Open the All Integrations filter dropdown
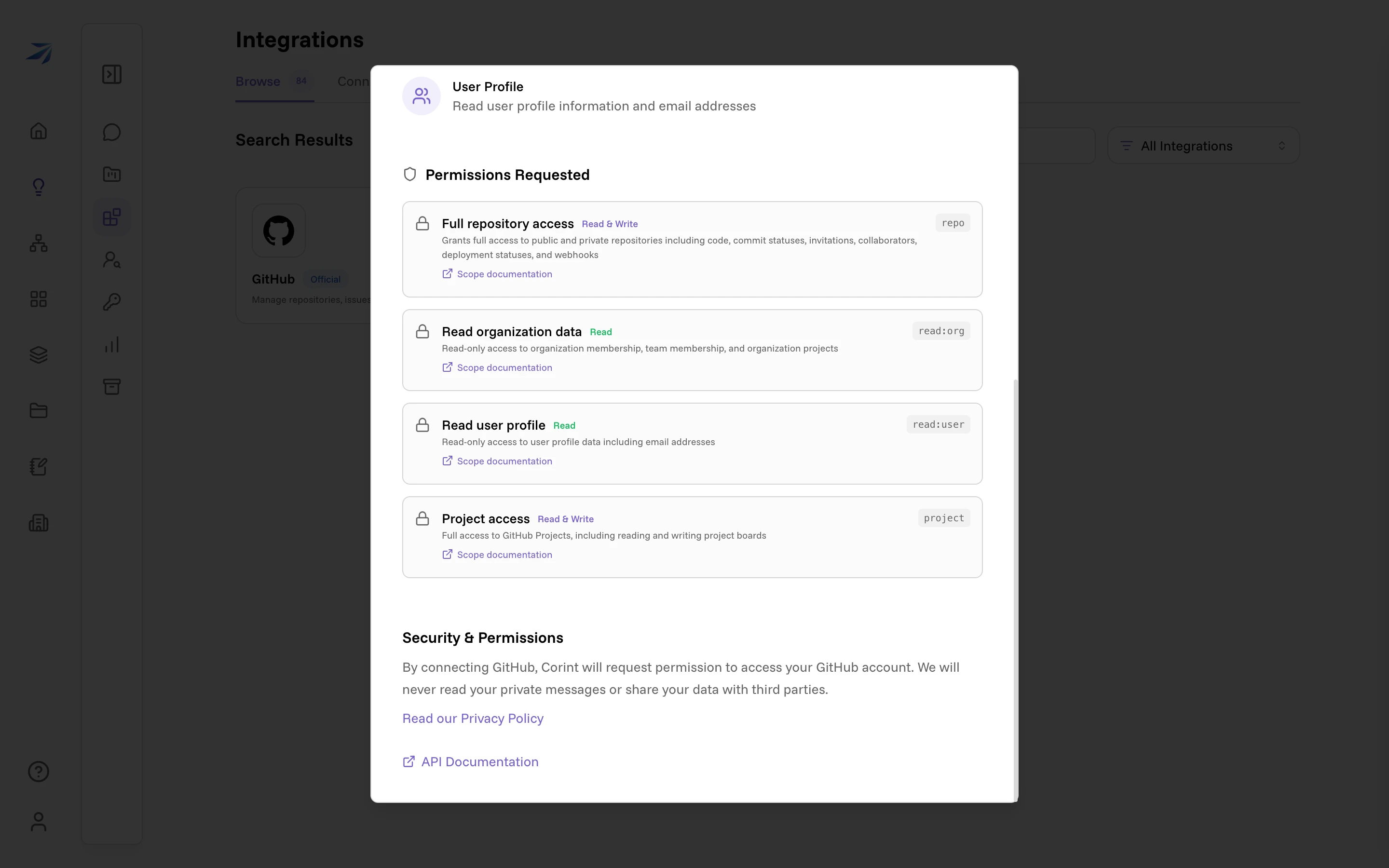The width and height of the screenshot is (1389, 868). 1204,146
